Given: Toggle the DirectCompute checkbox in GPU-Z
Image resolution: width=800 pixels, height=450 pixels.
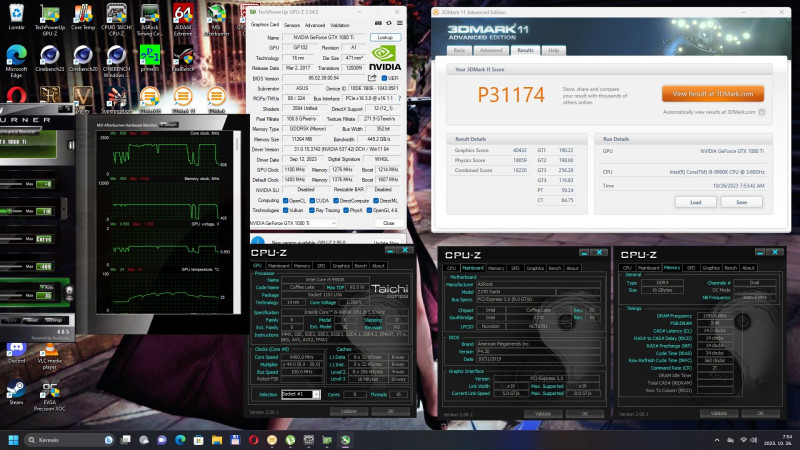Looking at the screenshot, I should (336, 201).
